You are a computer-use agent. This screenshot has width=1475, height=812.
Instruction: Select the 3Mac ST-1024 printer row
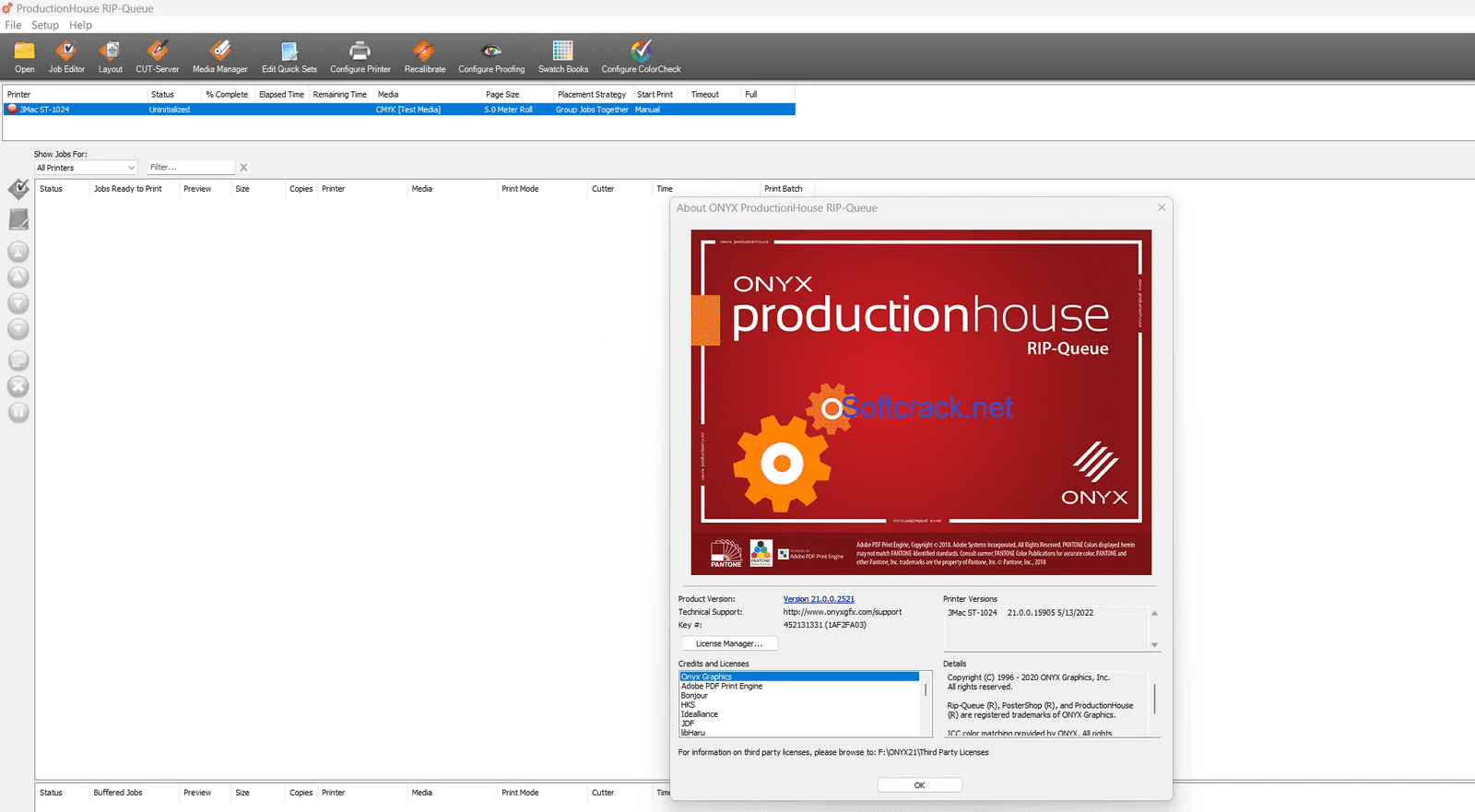pos(399,109)
